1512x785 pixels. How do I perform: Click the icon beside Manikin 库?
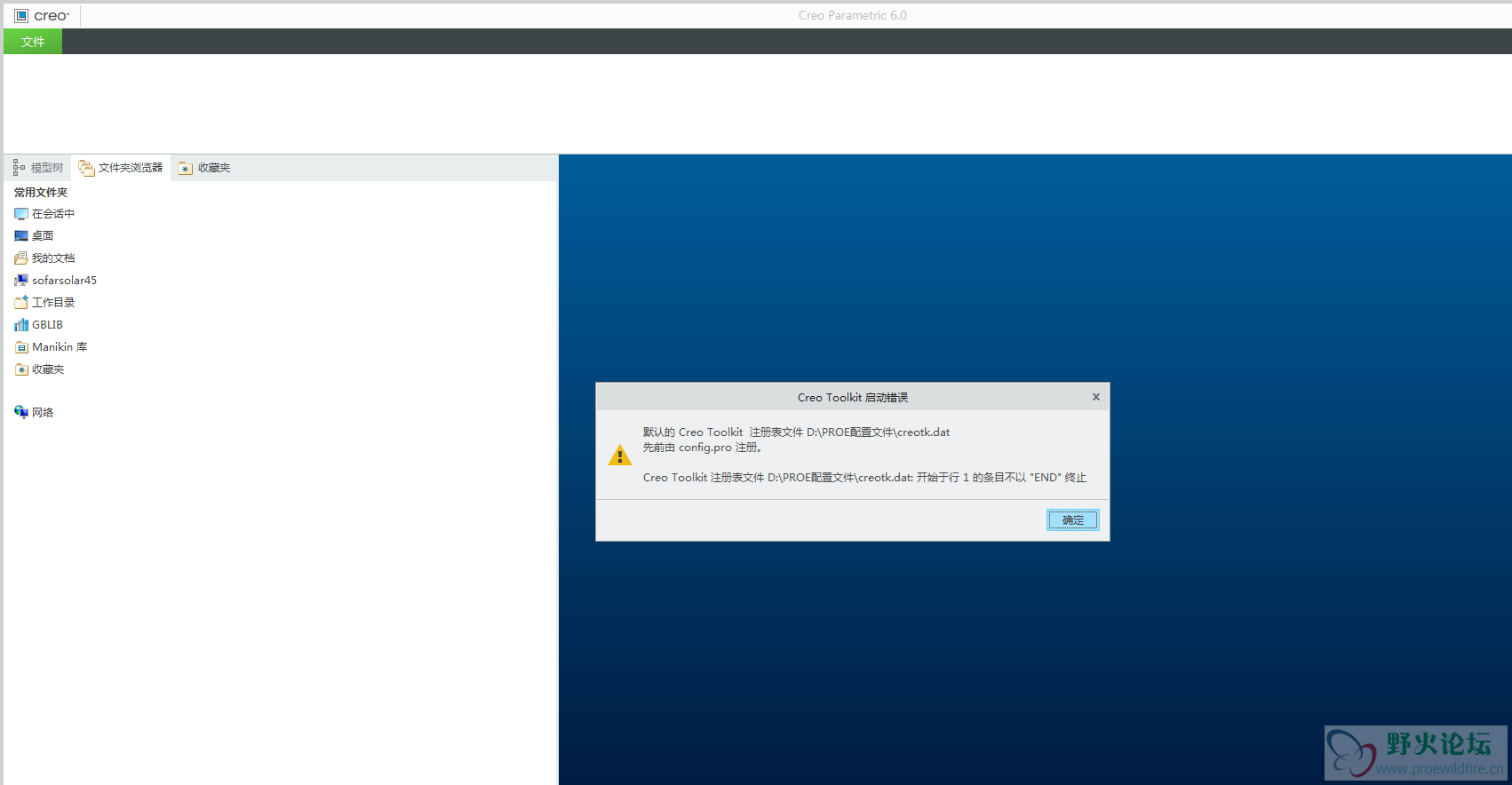click(x=21, y=347)
